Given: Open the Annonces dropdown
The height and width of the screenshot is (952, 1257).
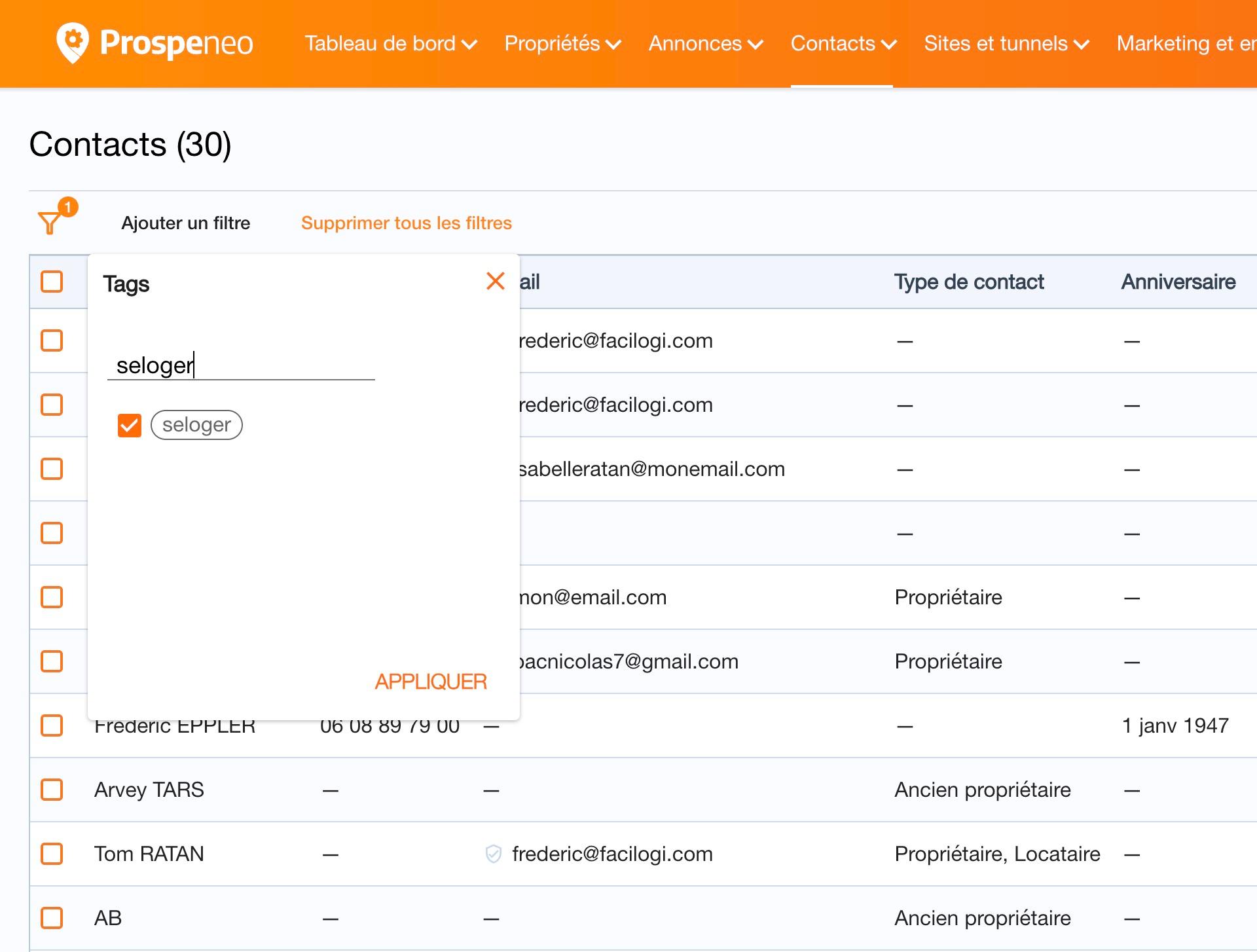Looking at the screenshot, I should click(706, 43).
